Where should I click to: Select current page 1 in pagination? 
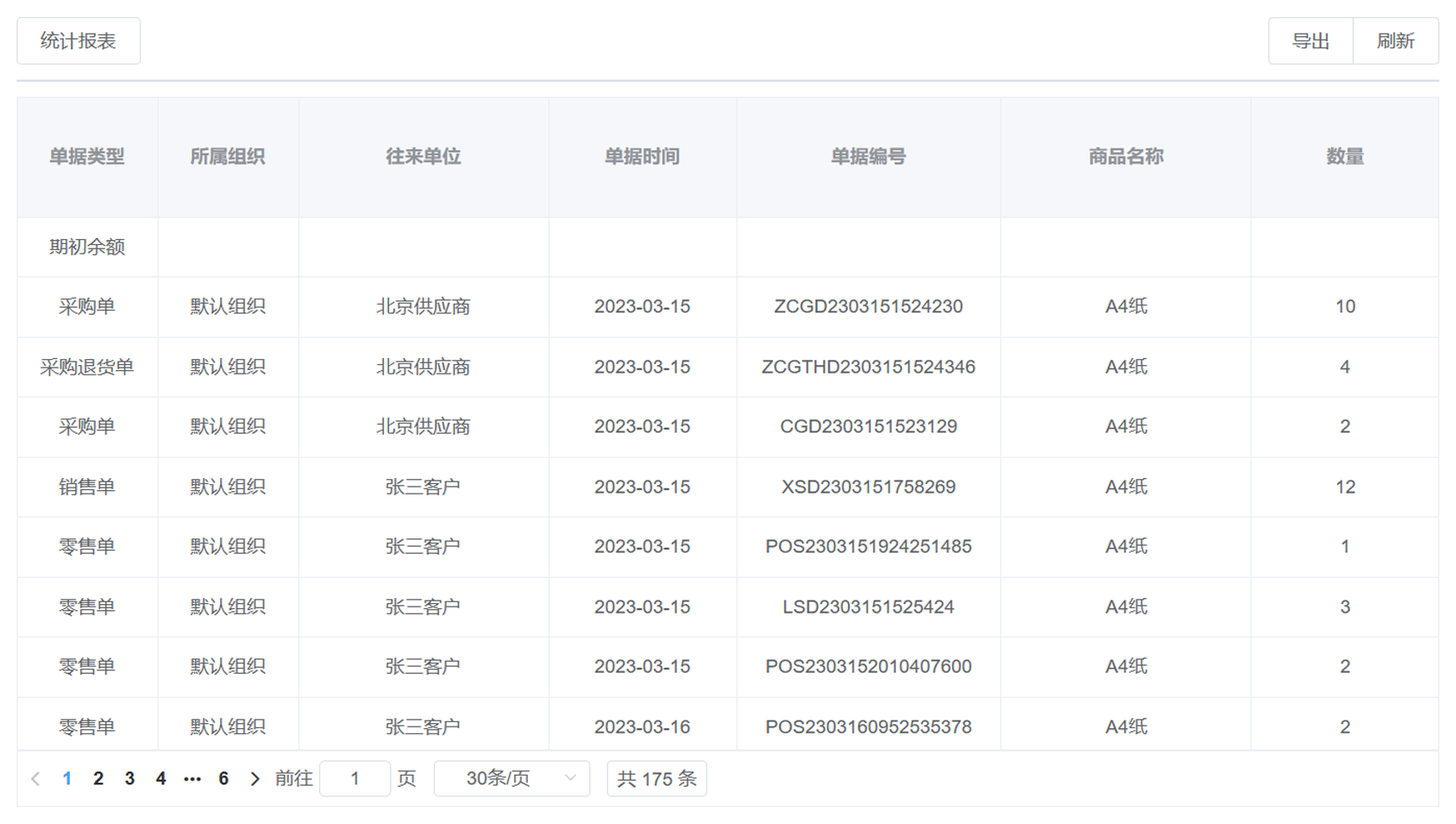[x=67, y=779]
